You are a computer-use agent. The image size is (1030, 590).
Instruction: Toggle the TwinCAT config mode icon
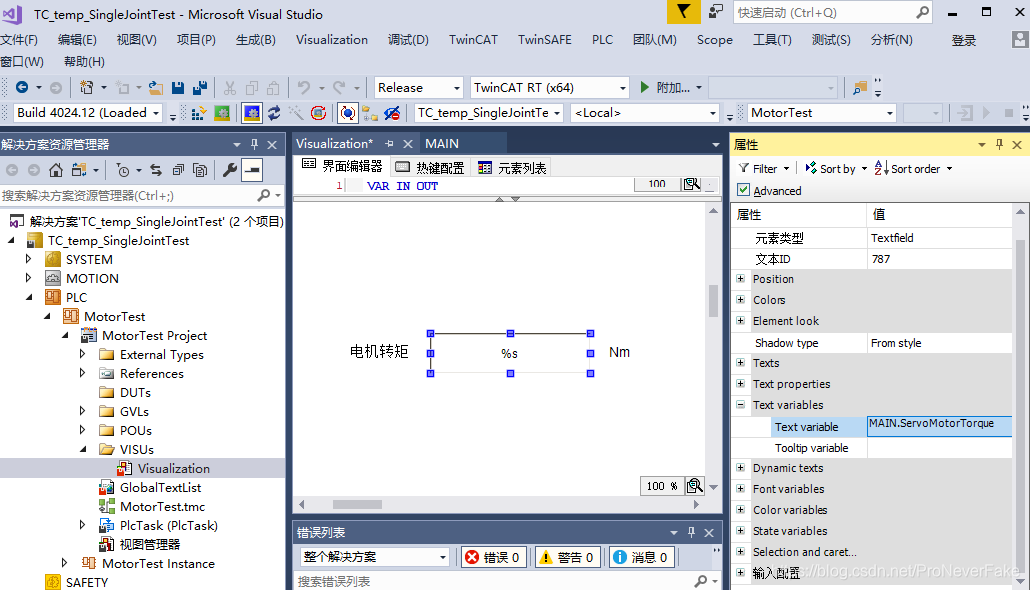pos(252,113)
